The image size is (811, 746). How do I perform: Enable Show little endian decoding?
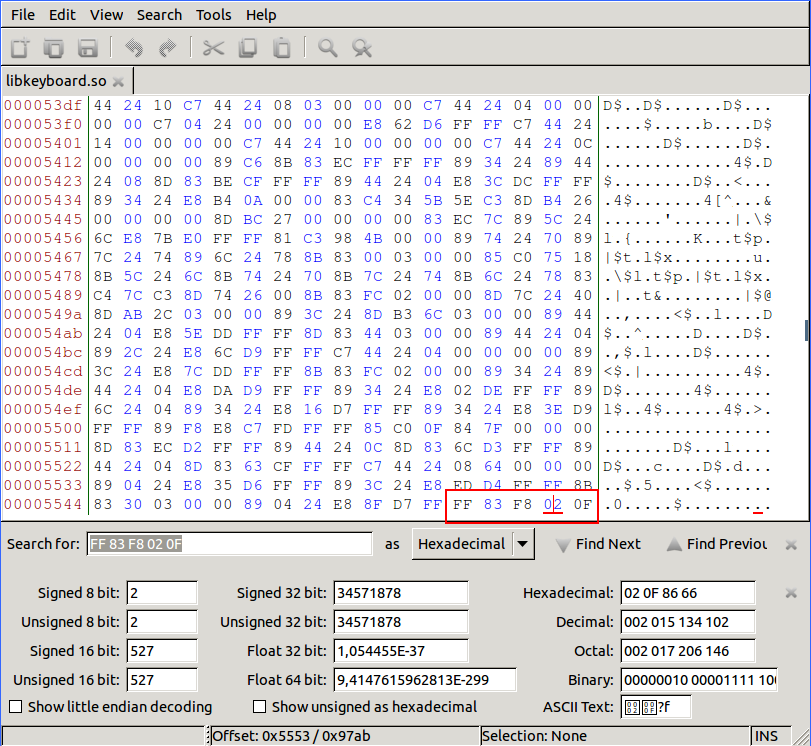coord(15,707)
